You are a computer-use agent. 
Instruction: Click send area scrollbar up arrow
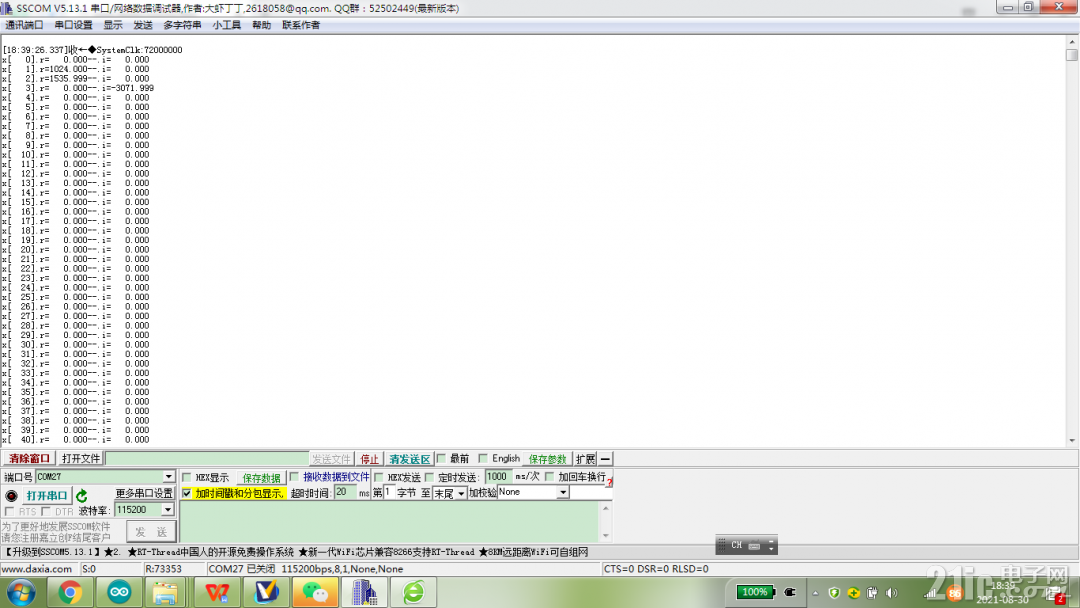pos(605,509)
